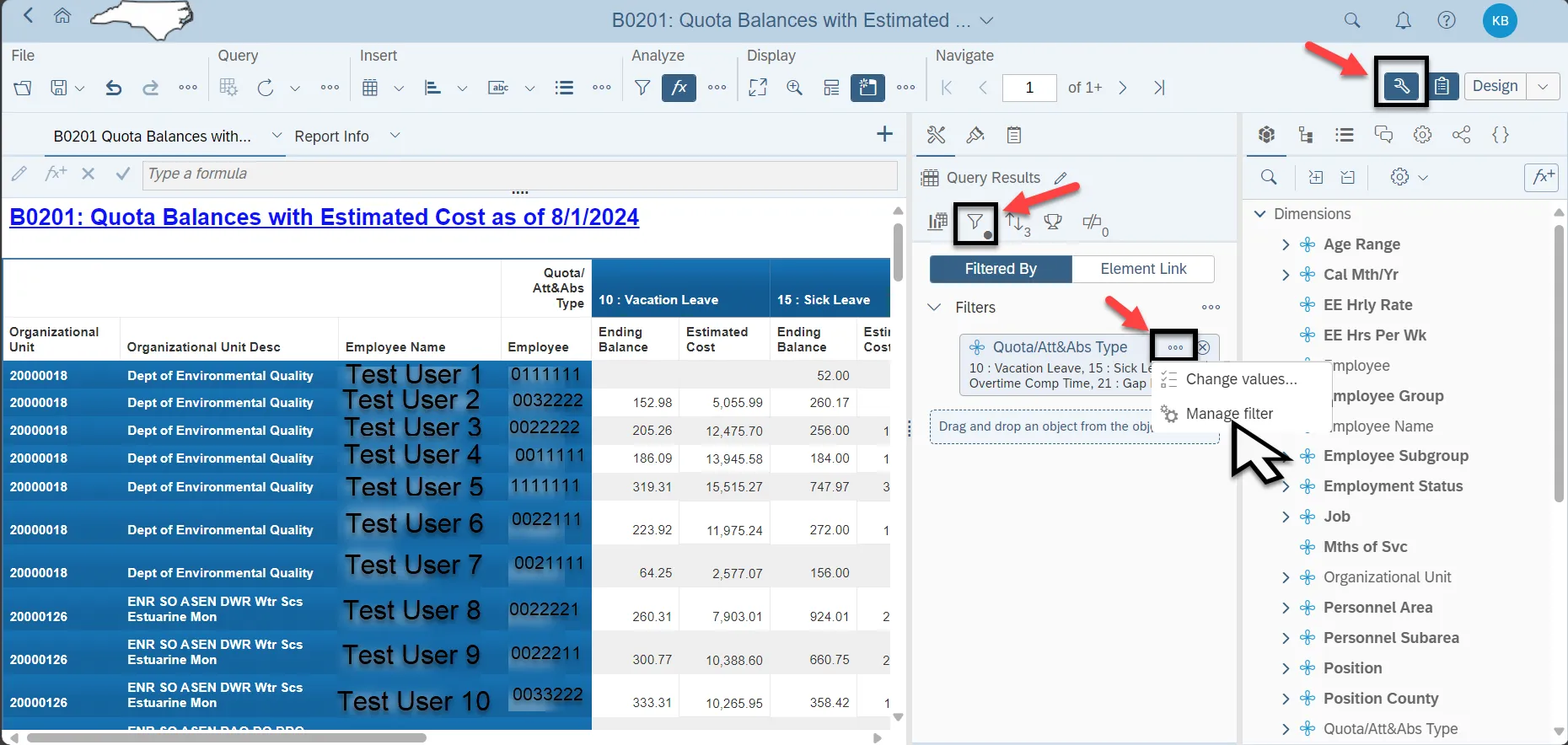Image resolution: width=1568 pixels, height=745 pixels.
Task: Click the B0201 report title link
Action: point(324,217)
